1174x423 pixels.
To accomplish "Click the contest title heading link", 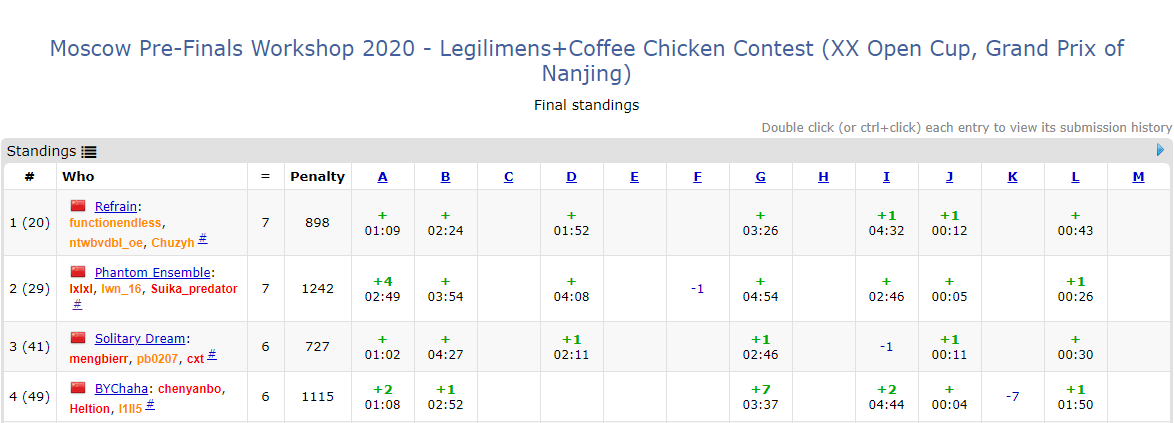I will click(x=587, y=61).
